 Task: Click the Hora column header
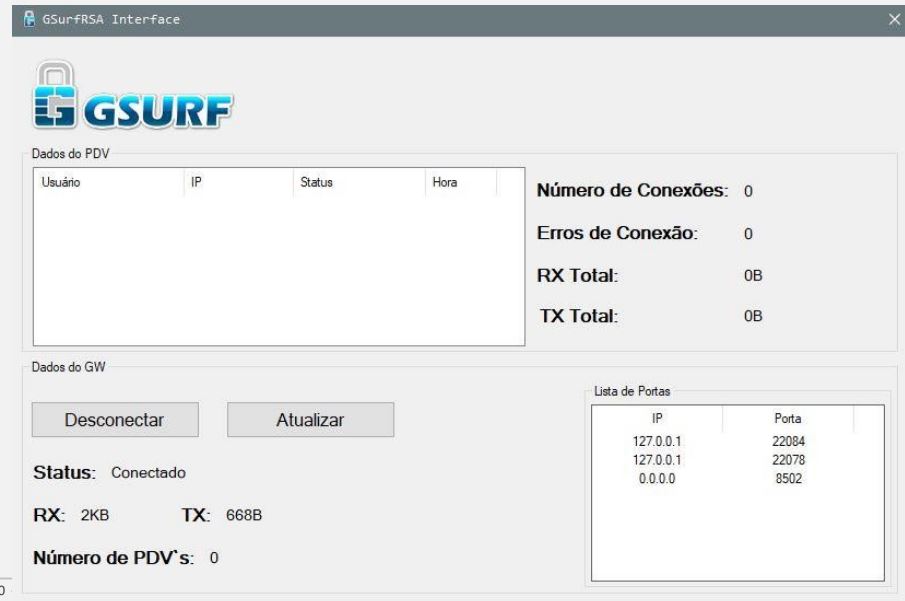(459, 184)
